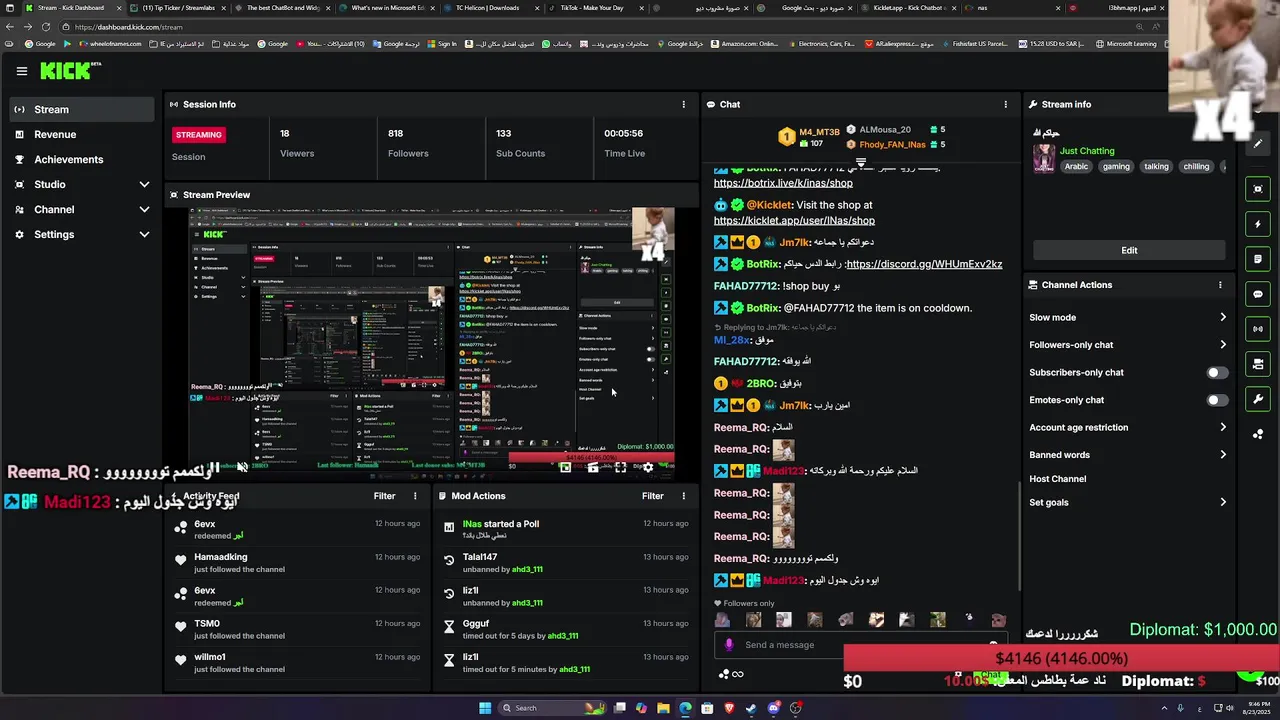1280x720 pixels.
Task: Switch to Kicklet.app browser tab
Action: (x=906, y=8)
